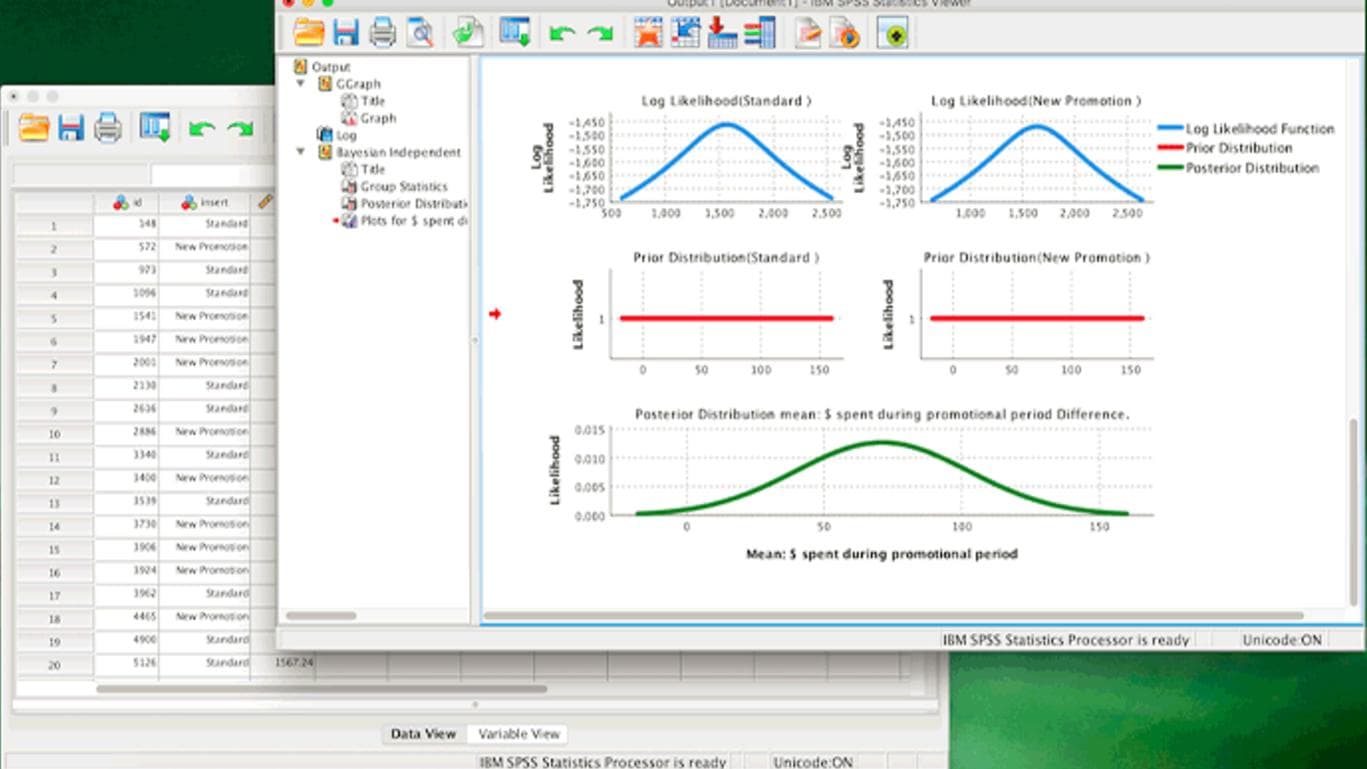1367x769 pixels.
Task: Undo in the Data Editor window
Action: click(x=202, y=129)
